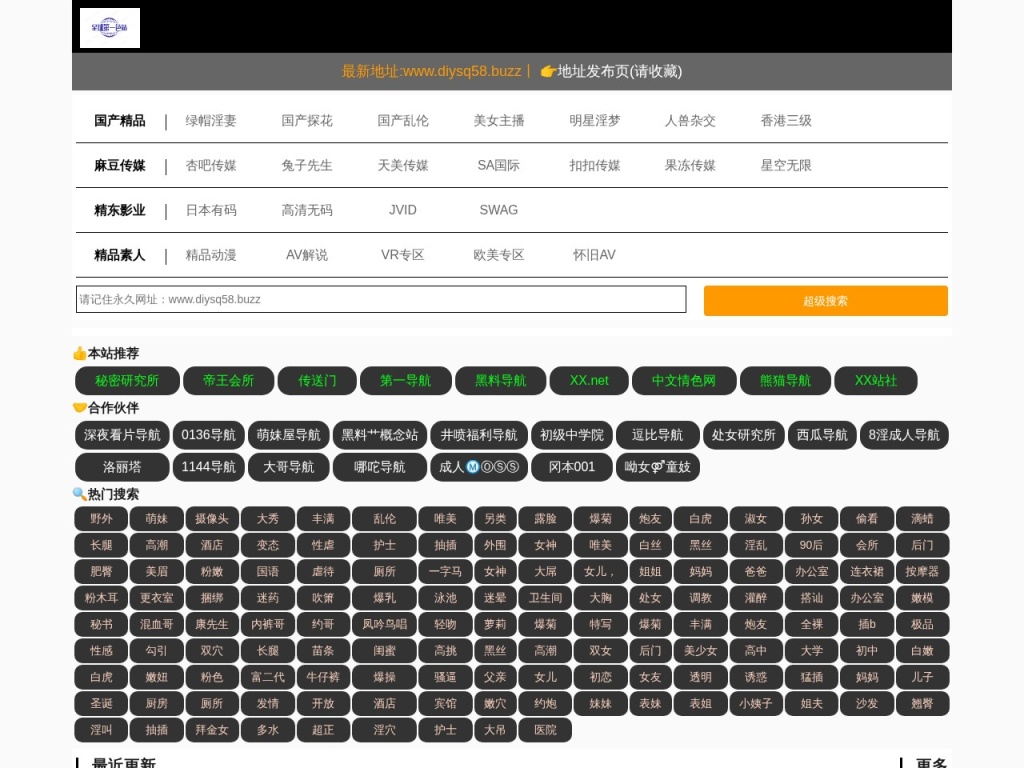The height and width of the screenshot is (768, 1024).
Task: Open the 欧美专区 category
Action: 498,255
